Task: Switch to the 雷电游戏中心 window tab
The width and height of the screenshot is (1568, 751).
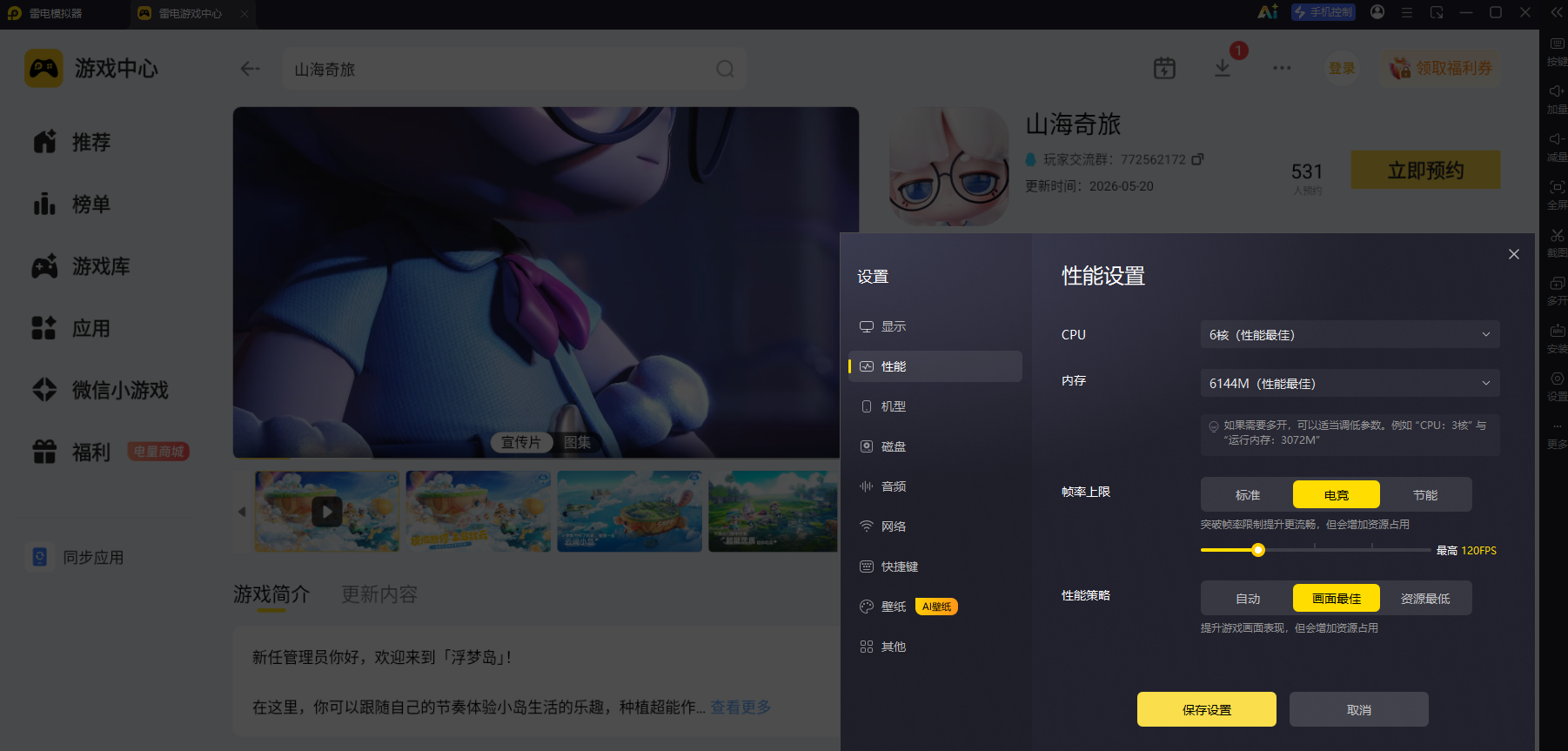Action: coord(191,13)
